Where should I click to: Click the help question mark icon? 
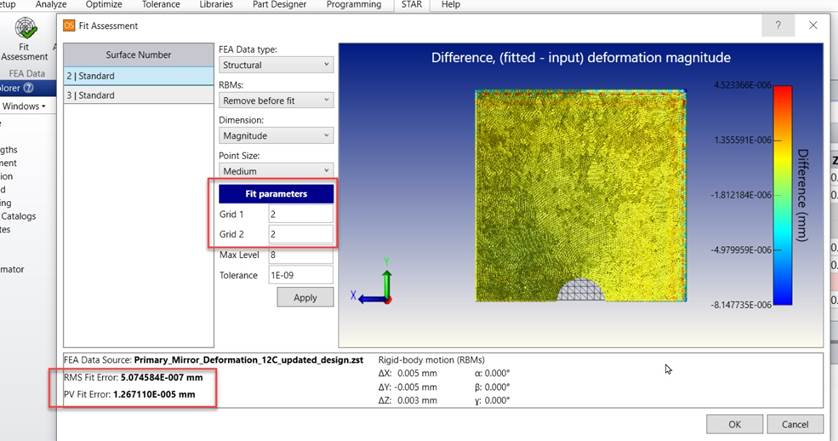(773, 25)
